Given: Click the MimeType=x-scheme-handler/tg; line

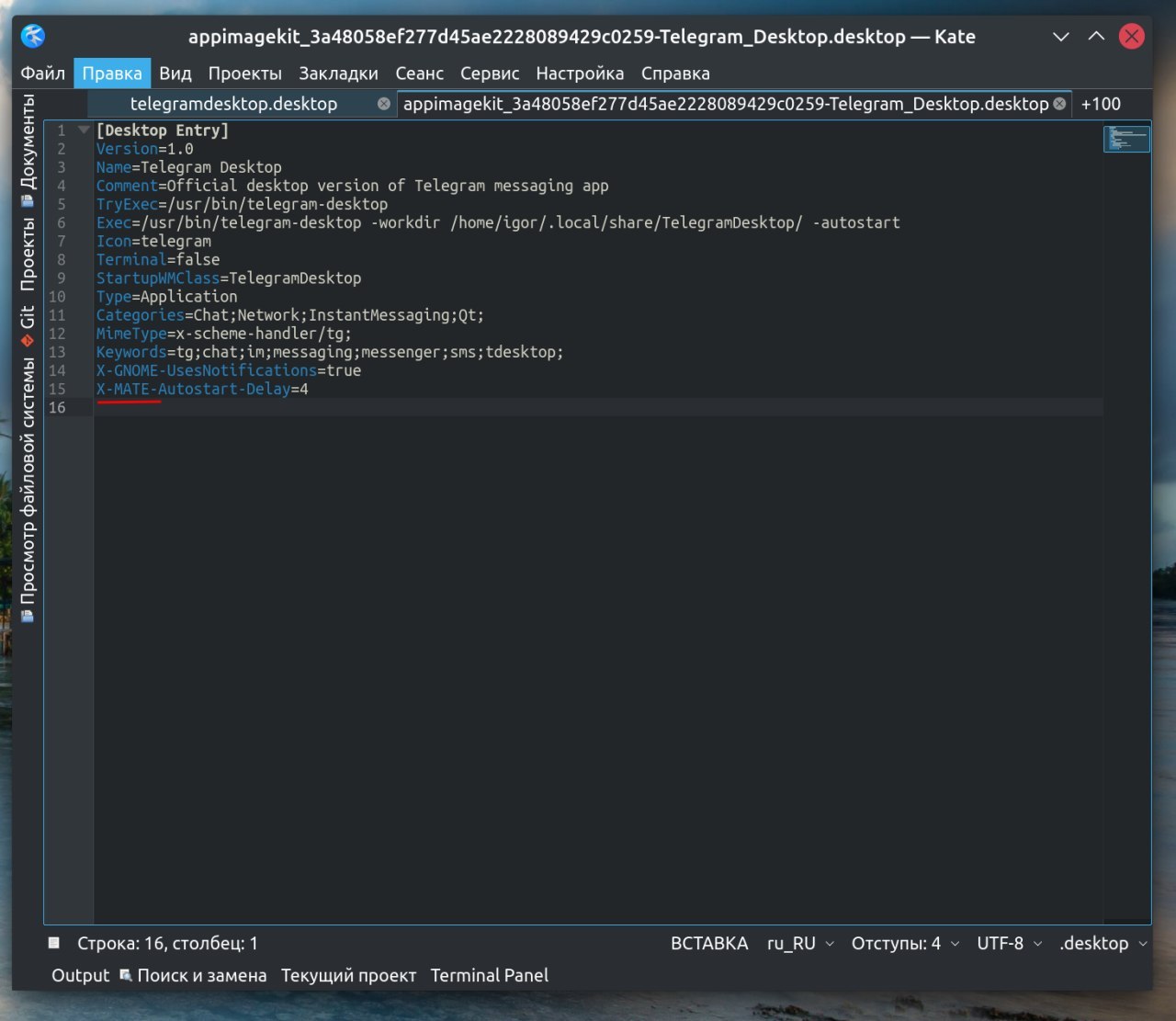Looking at the screenshot, I should coord(223,334).
